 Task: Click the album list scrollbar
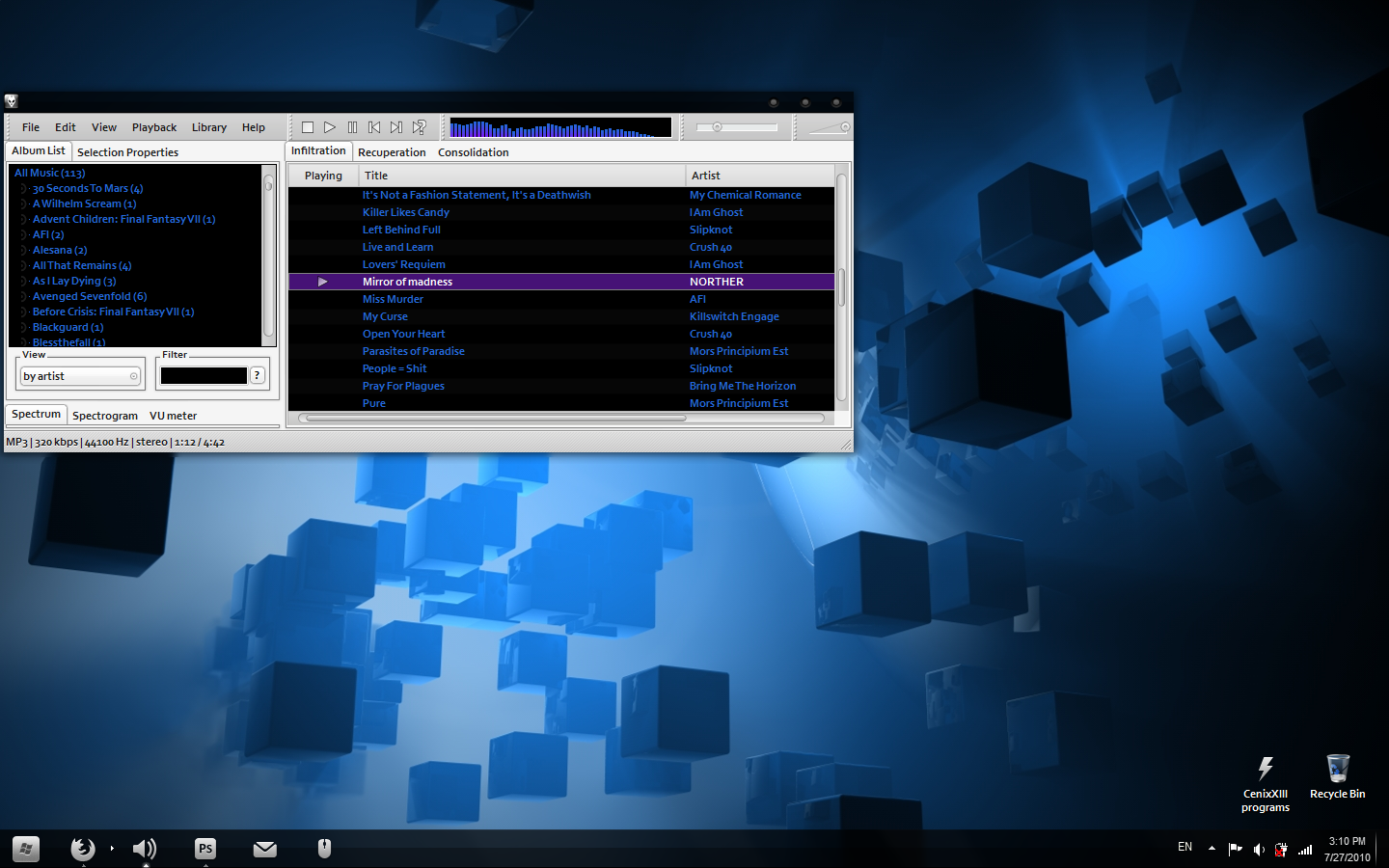(268, 256)
